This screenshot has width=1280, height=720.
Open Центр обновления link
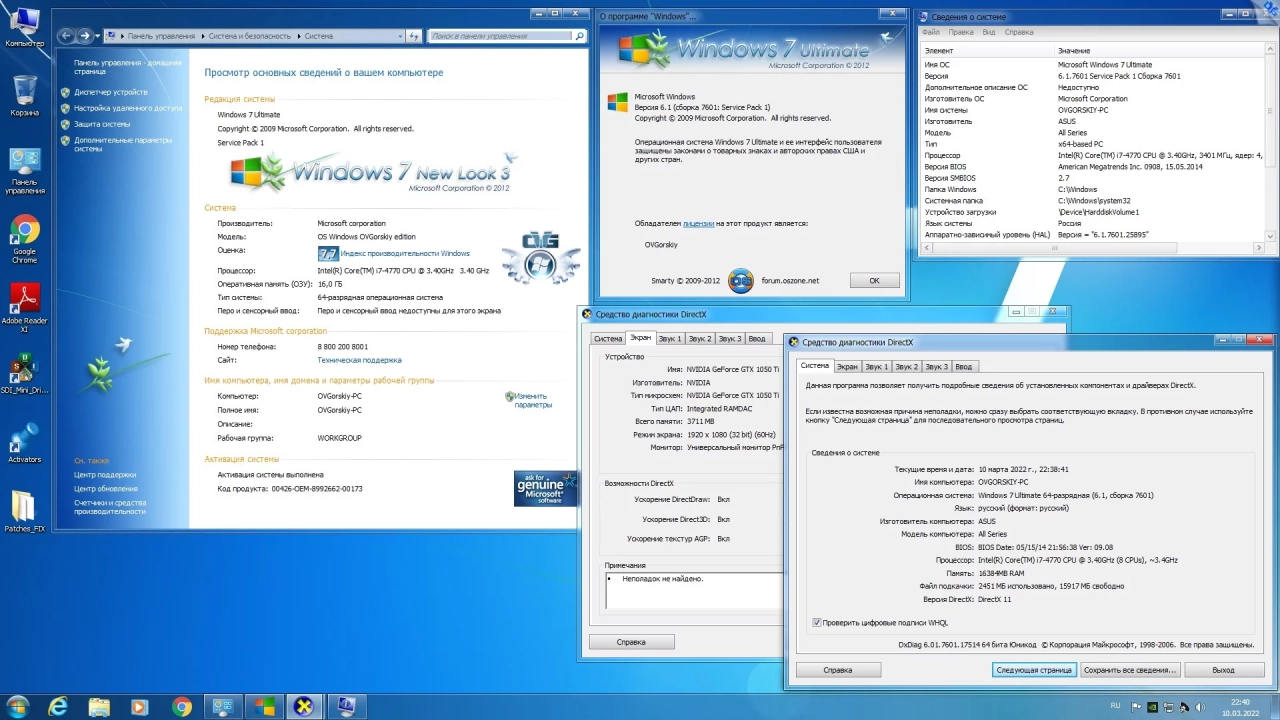pyautogui.click(x=106, y=489)
